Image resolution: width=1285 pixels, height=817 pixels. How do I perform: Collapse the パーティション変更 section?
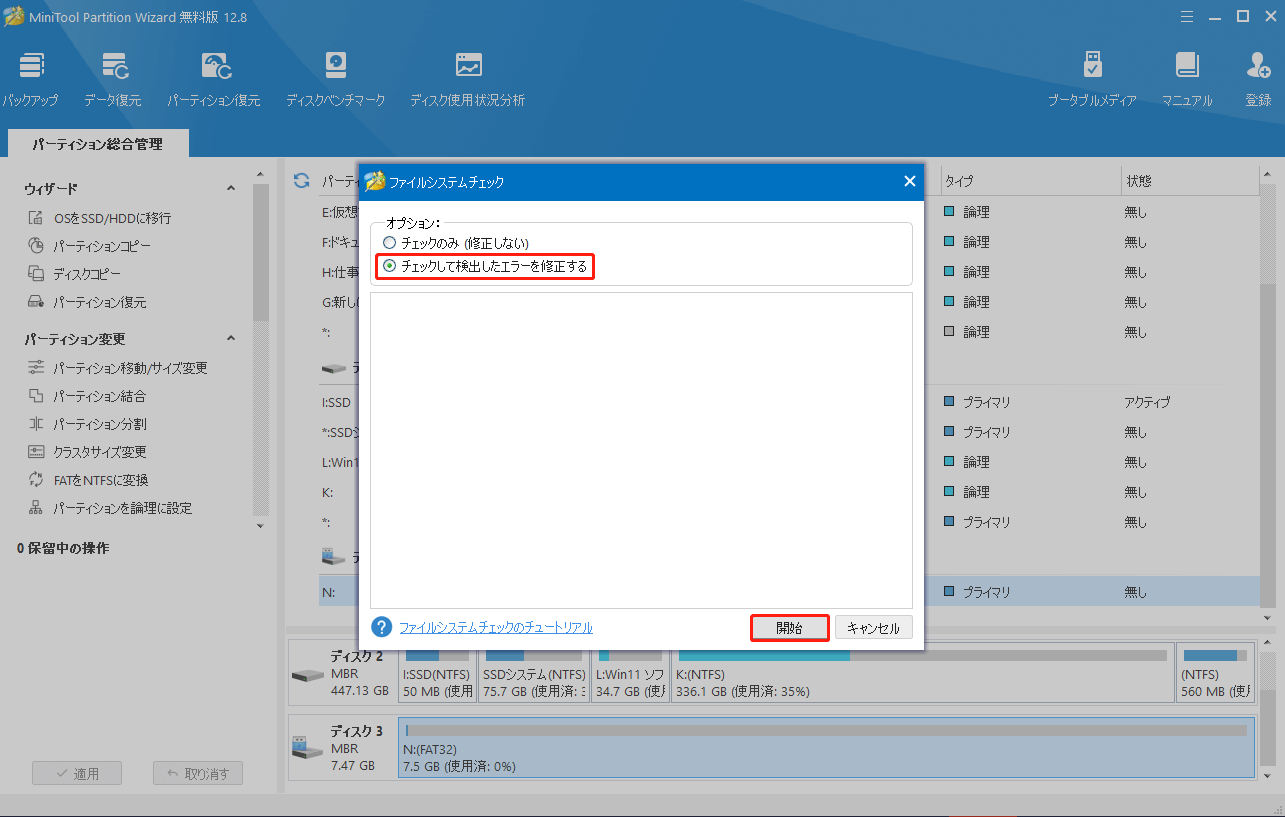tap(231, 339)
